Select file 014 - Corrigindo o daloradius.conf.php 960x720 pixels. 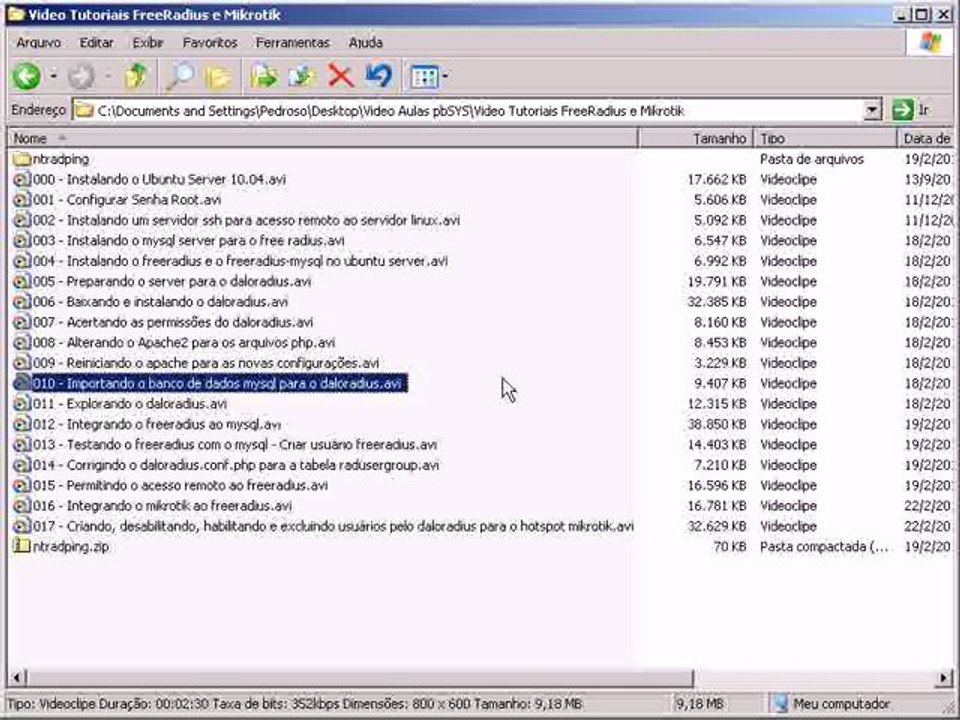click(236, 465)
